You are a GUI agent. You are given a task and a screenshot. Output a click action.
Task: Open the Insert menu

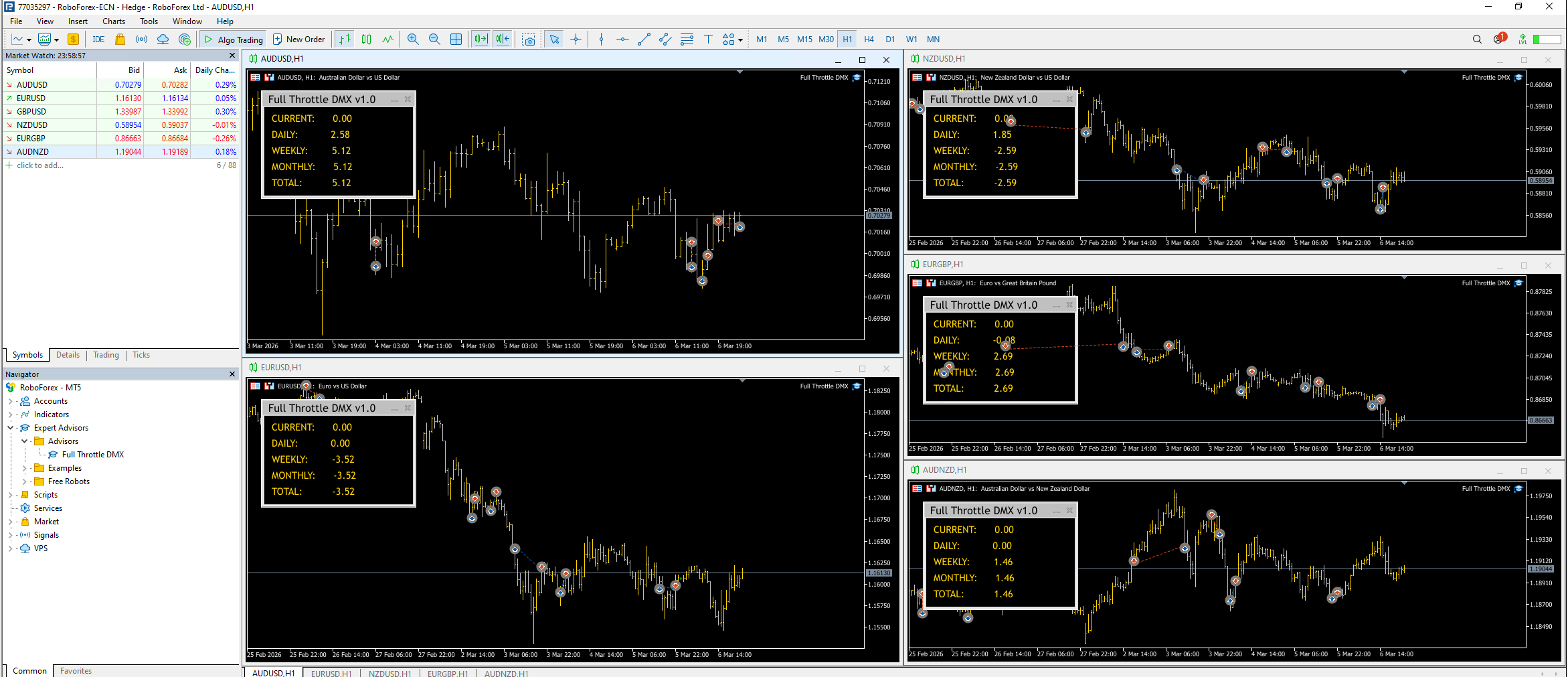tap(78, 21)
